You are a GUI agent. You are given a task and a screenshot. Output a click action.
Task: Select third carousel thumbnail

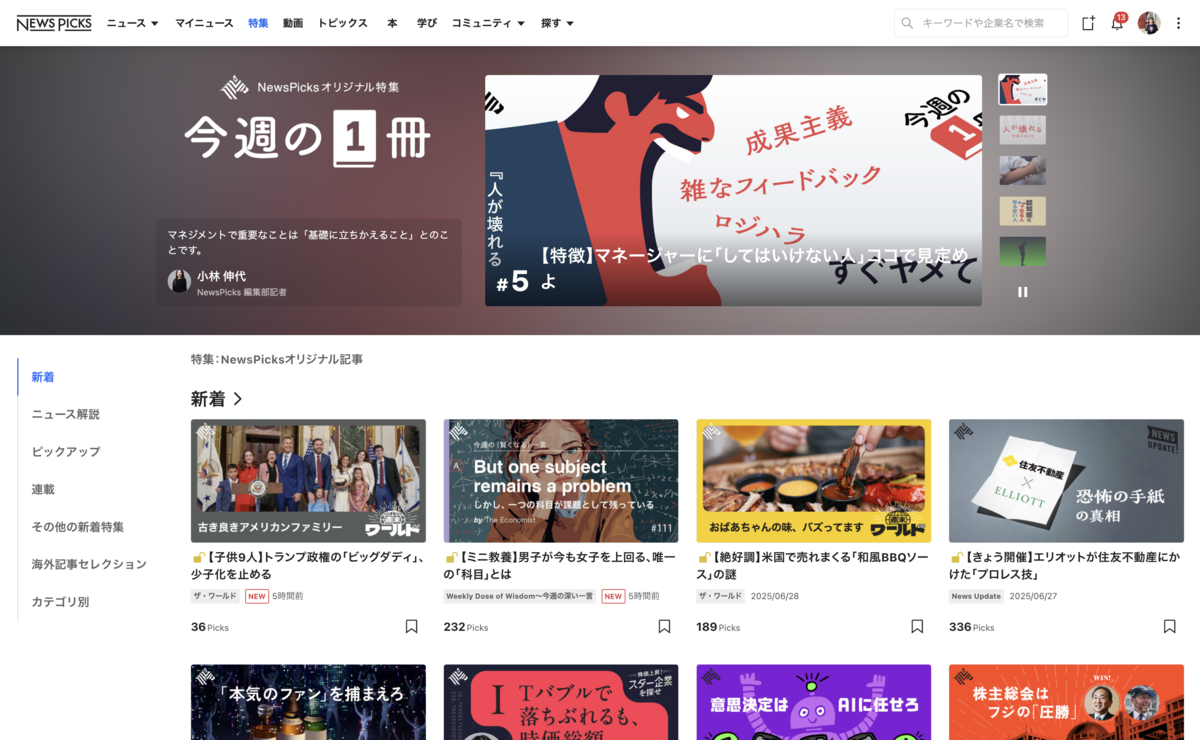click(1022, 170)
